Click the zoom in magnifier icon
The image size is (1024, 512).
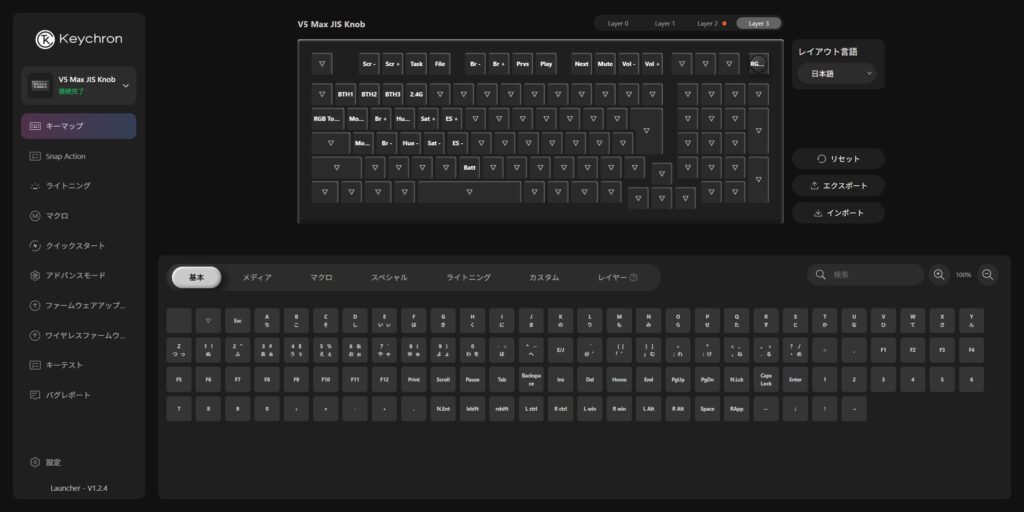[939, 274]
